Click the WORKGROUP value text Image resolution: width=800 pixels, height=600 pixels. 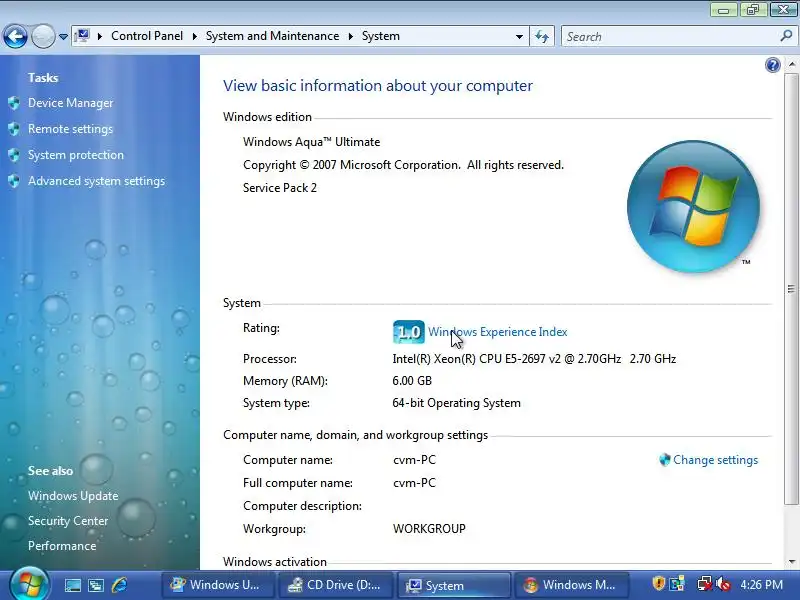[429, 529]
